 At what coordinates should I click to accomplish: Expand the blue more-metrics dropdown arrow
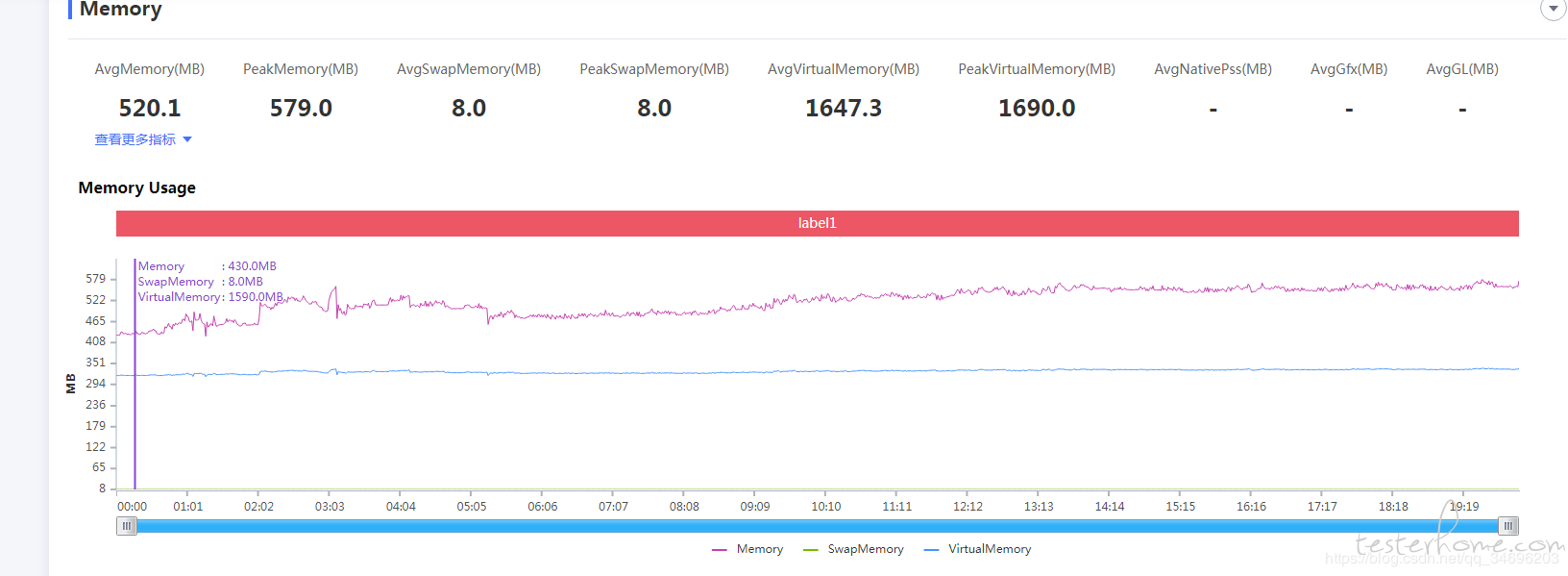coord(187,139)
